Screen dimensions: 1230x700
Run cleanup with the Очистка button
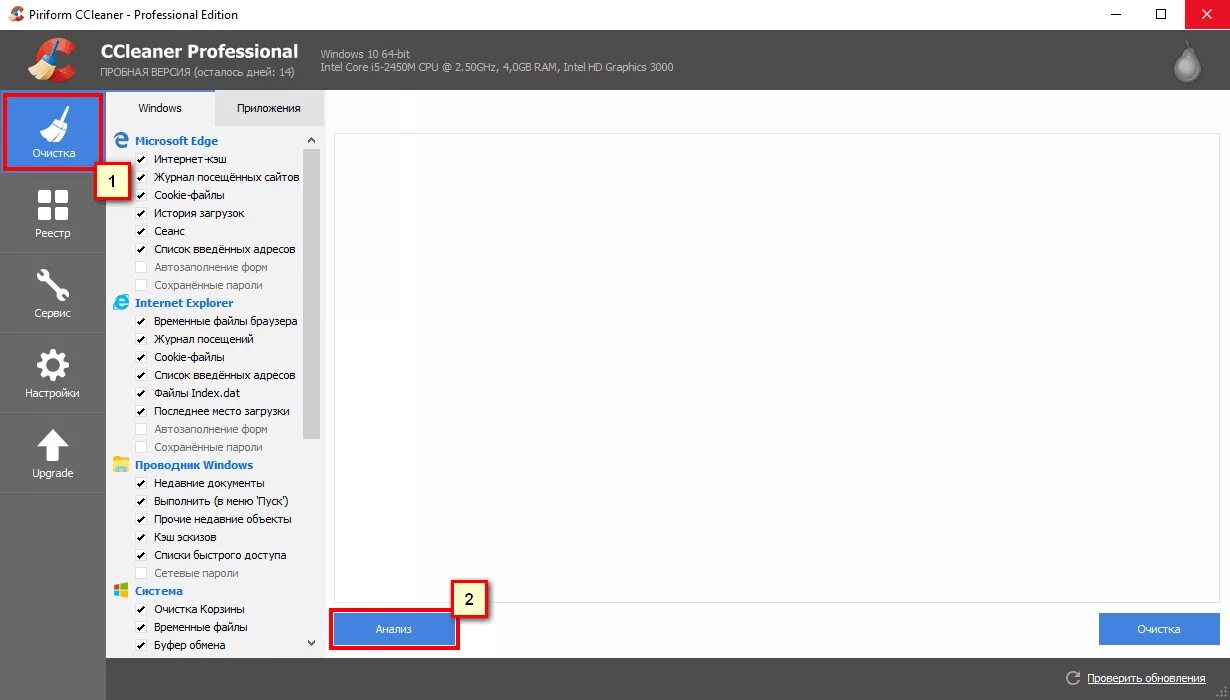coord(1159,629)
